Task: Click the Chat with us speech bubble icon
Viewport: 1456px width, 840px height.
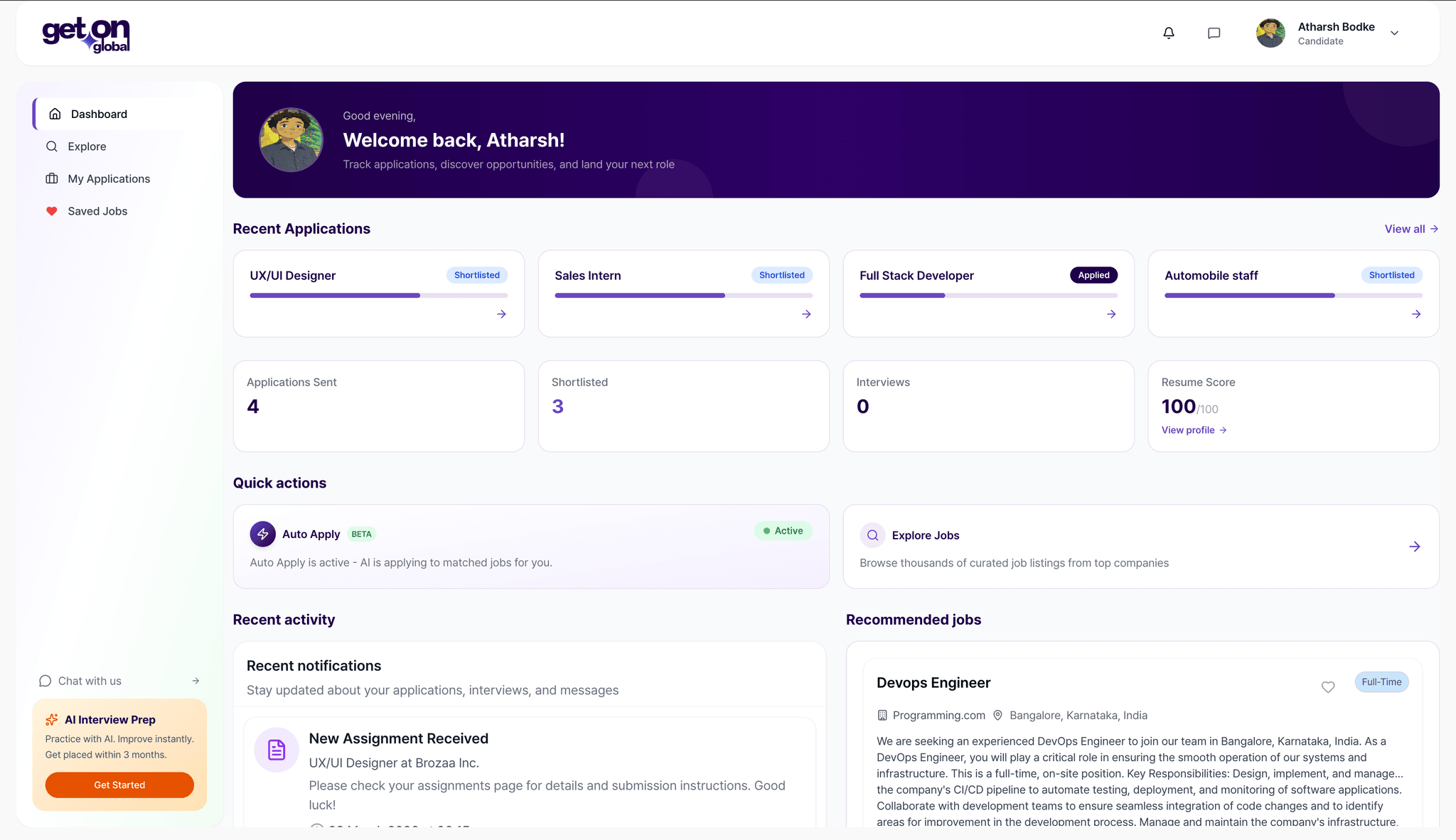Action: point(45,681)
